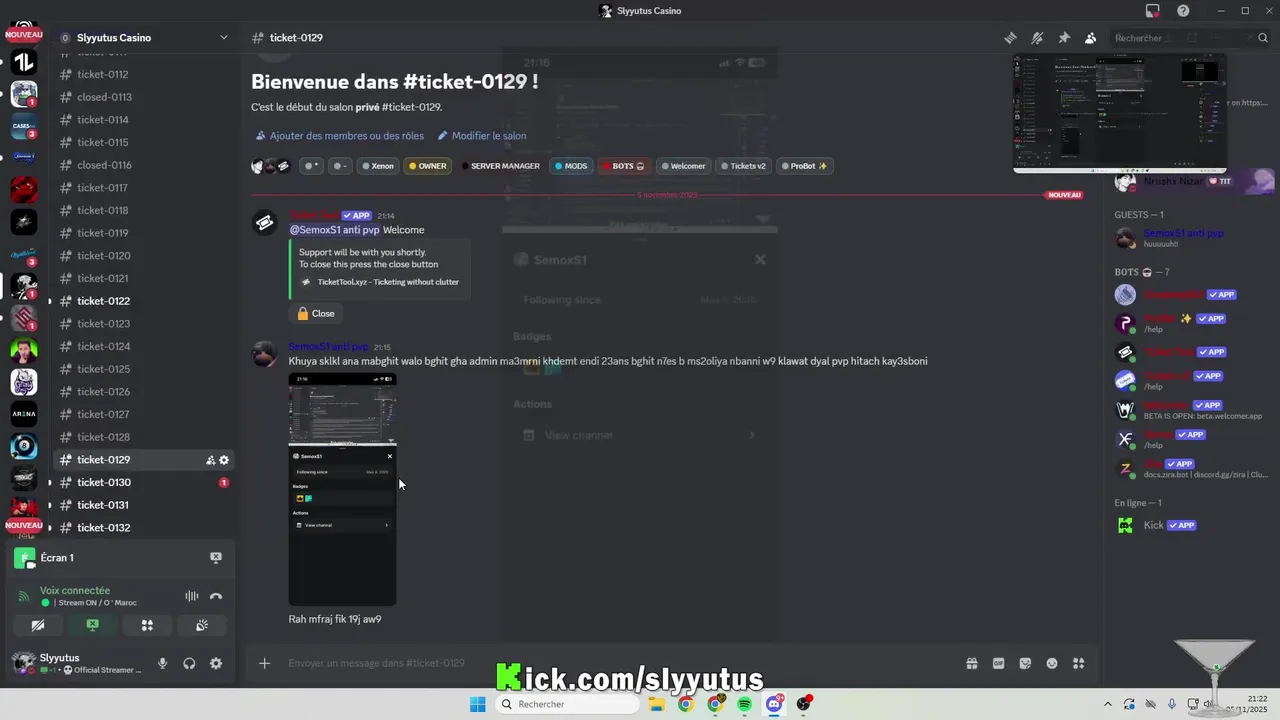This screenshot has height=720, width=1280.
Task: Toggle the member list icon in header
Action: [x=1090, y=38]
